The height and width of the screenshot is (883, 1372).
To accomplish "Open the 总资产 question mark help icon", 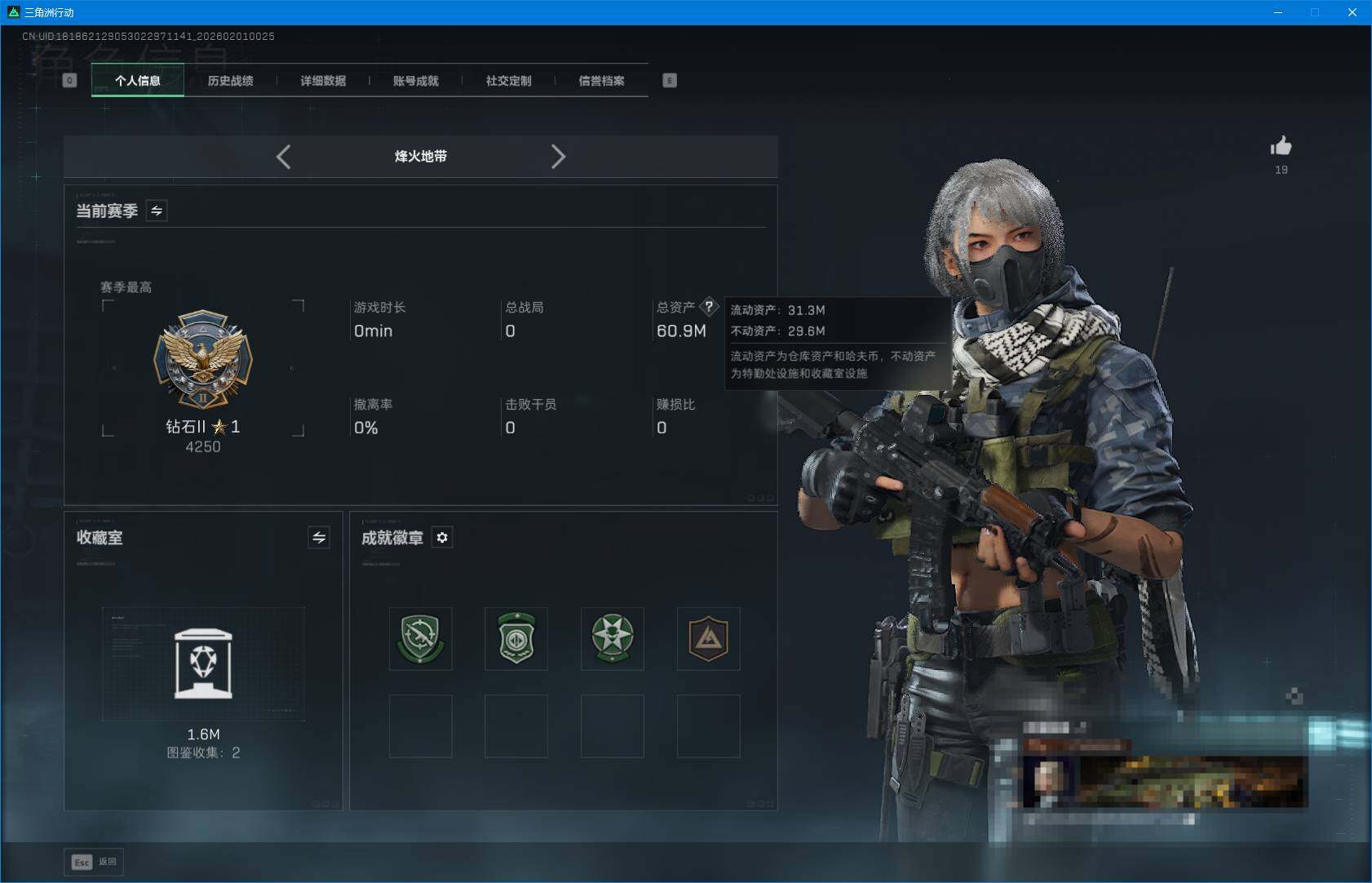I will pos(710,306).
